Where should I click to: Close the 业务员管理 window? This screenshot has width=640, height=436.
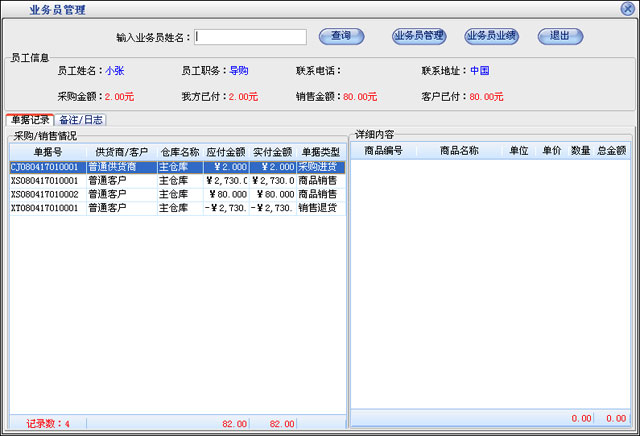coord(627,9)
